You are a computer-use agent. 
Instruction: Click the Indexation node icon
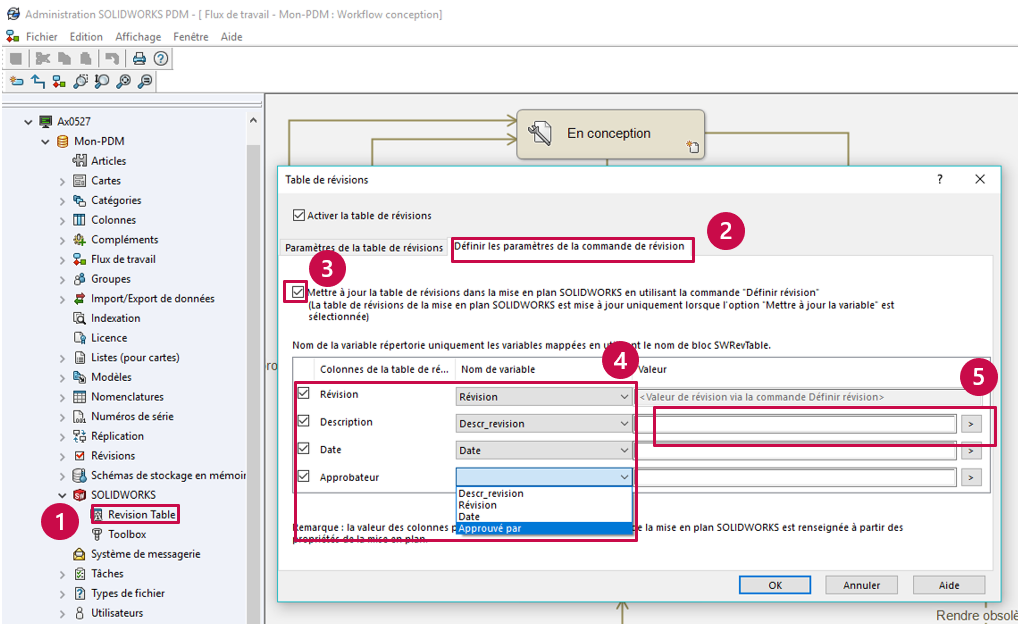[x=79, y=318]
